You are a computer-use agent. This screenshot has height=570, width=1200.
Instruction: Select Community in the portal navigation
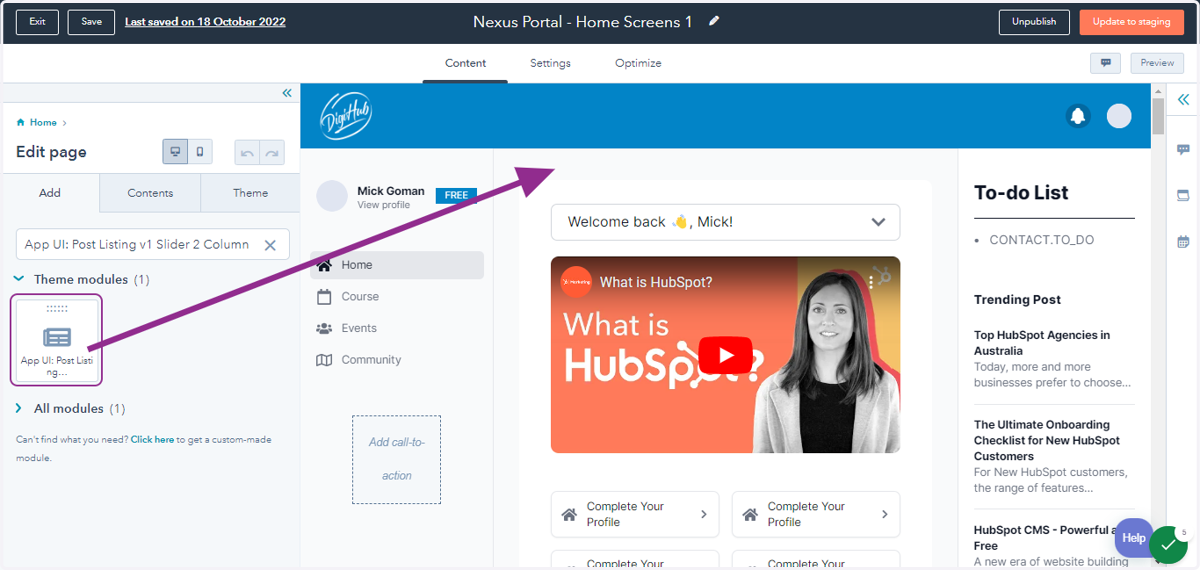[x=371, y=360]
